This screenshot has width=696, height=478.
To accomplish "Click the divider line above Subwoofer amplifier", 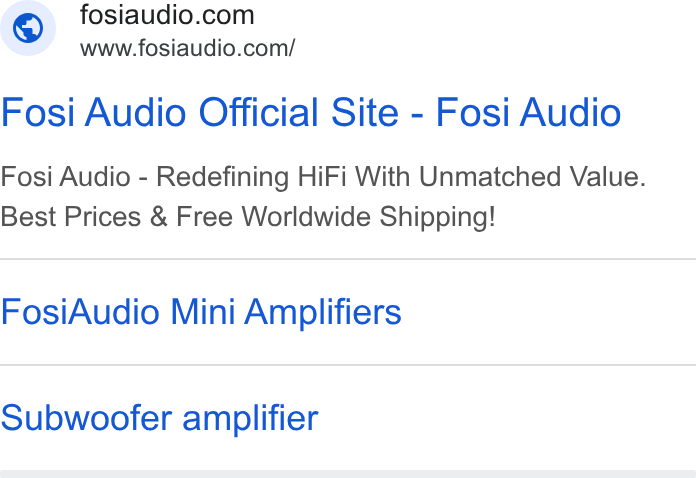I will point(348,365).
